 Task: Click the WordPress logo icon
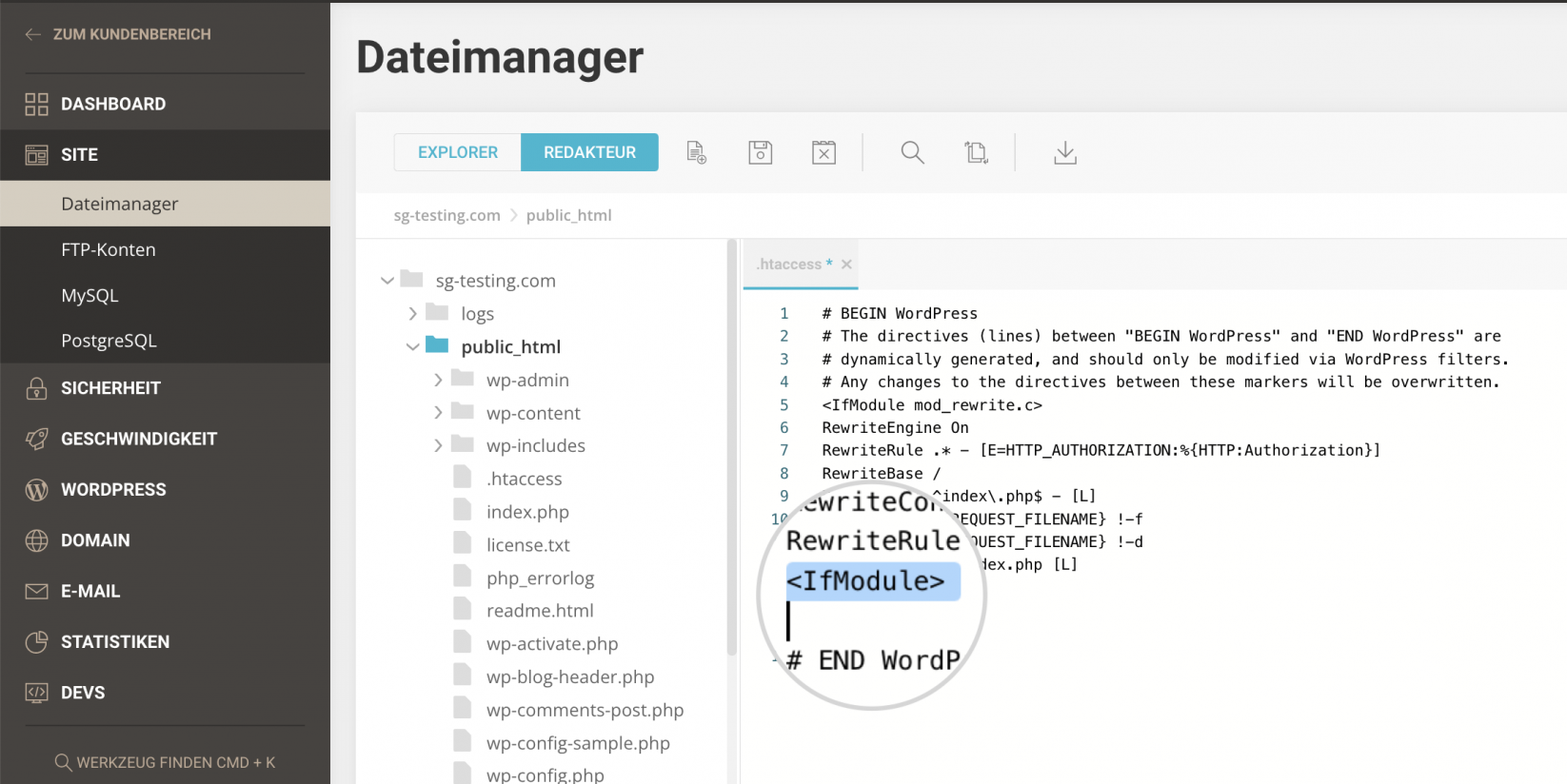(36, 490)
